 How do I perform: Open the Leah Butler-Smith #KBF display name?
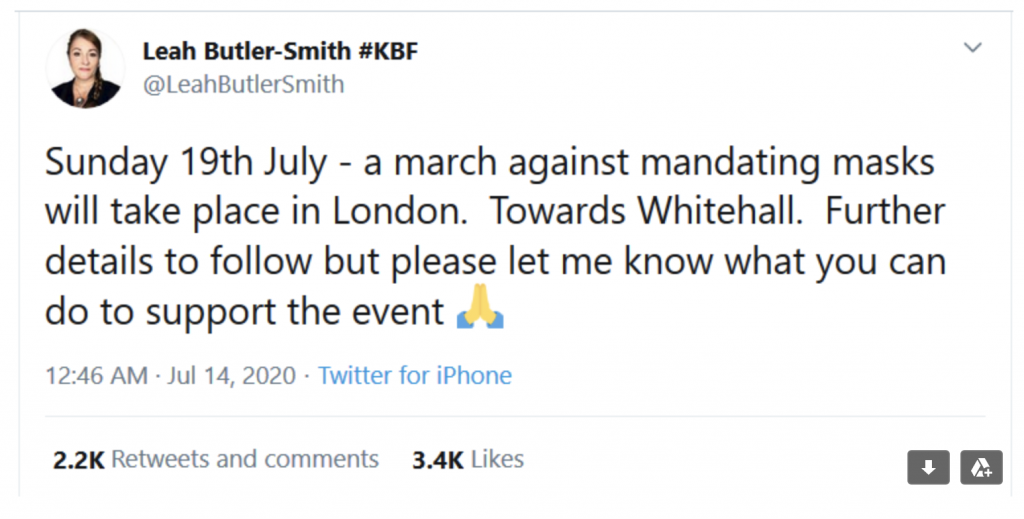click(280, 51)
